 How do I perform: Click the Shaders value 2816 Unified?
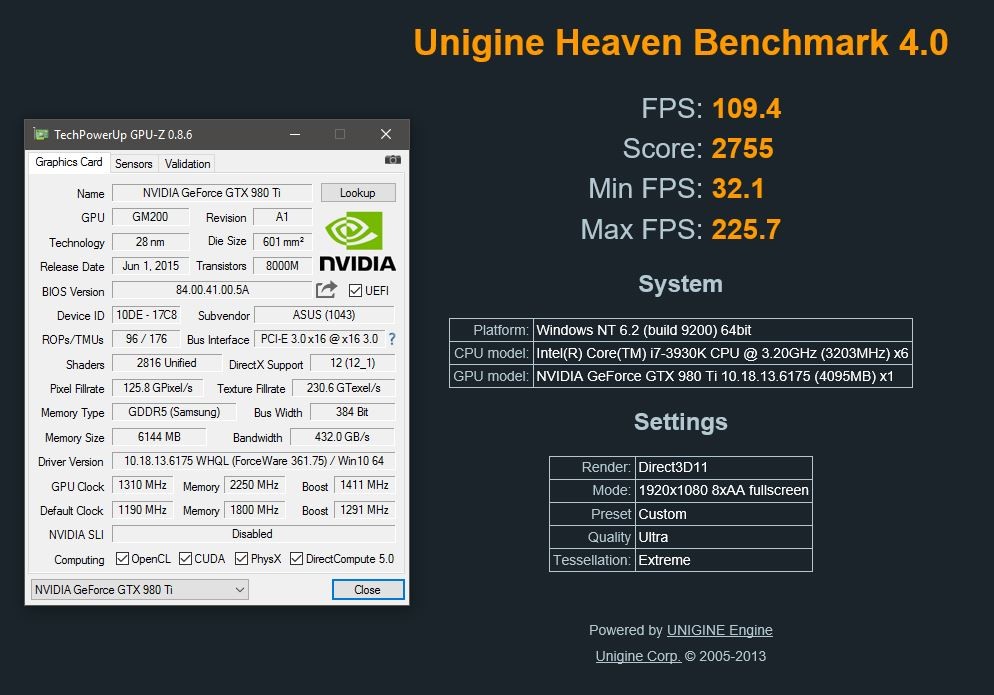click(x=167, y=363)
